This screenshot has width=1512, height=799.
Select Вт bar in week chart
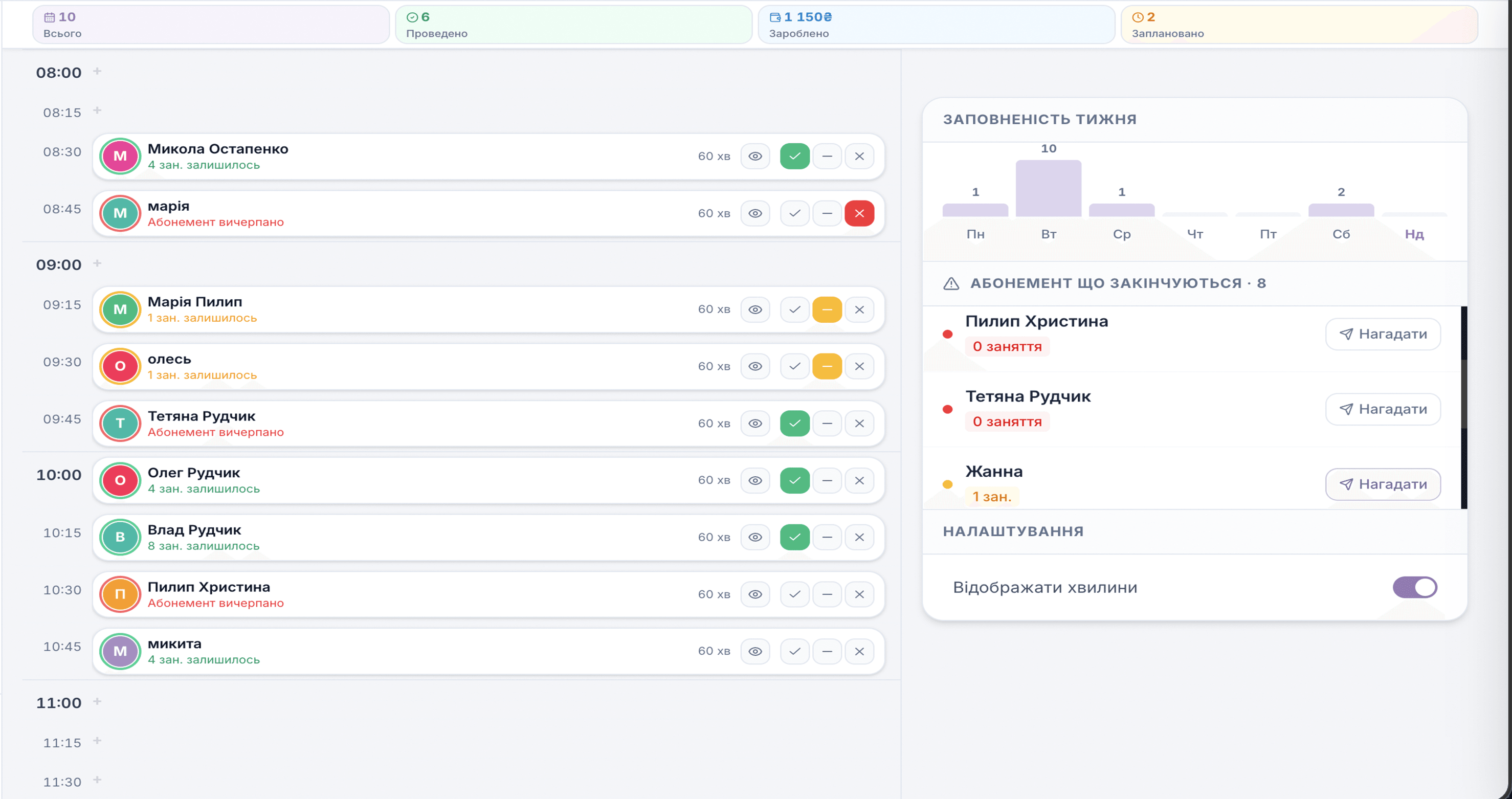point(1048,188)
